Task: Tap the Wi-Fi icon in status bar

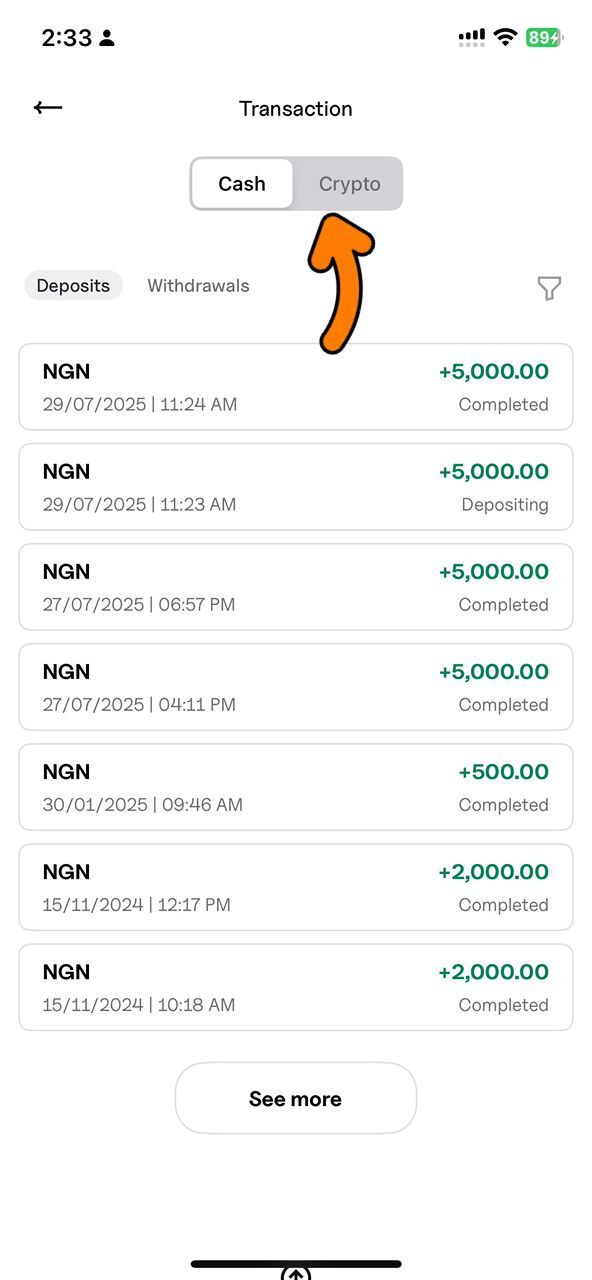Action: (x=506, y=36)
